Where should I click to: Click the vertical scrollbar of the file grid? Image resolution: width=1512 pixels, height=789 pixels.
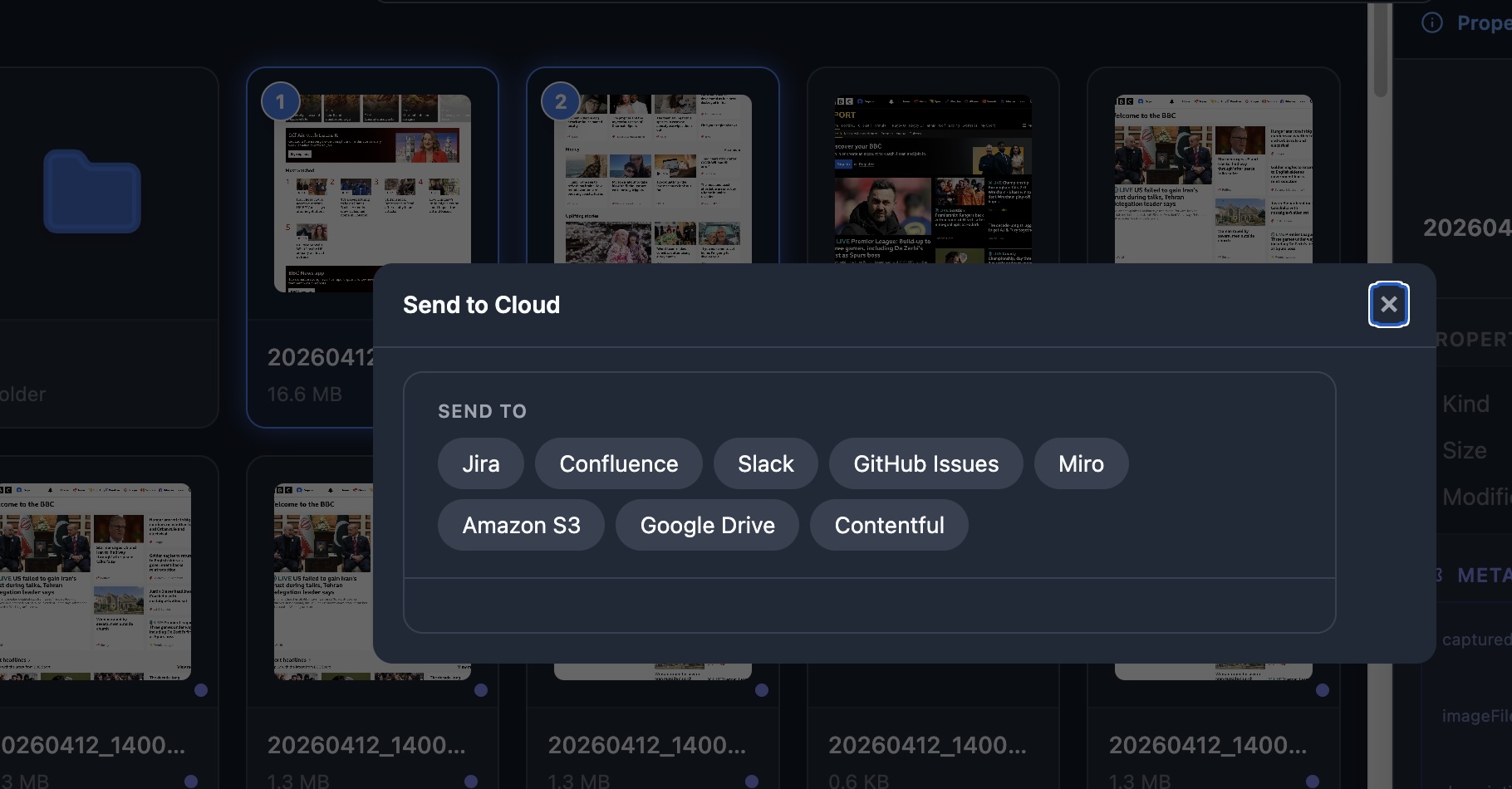1380,51
